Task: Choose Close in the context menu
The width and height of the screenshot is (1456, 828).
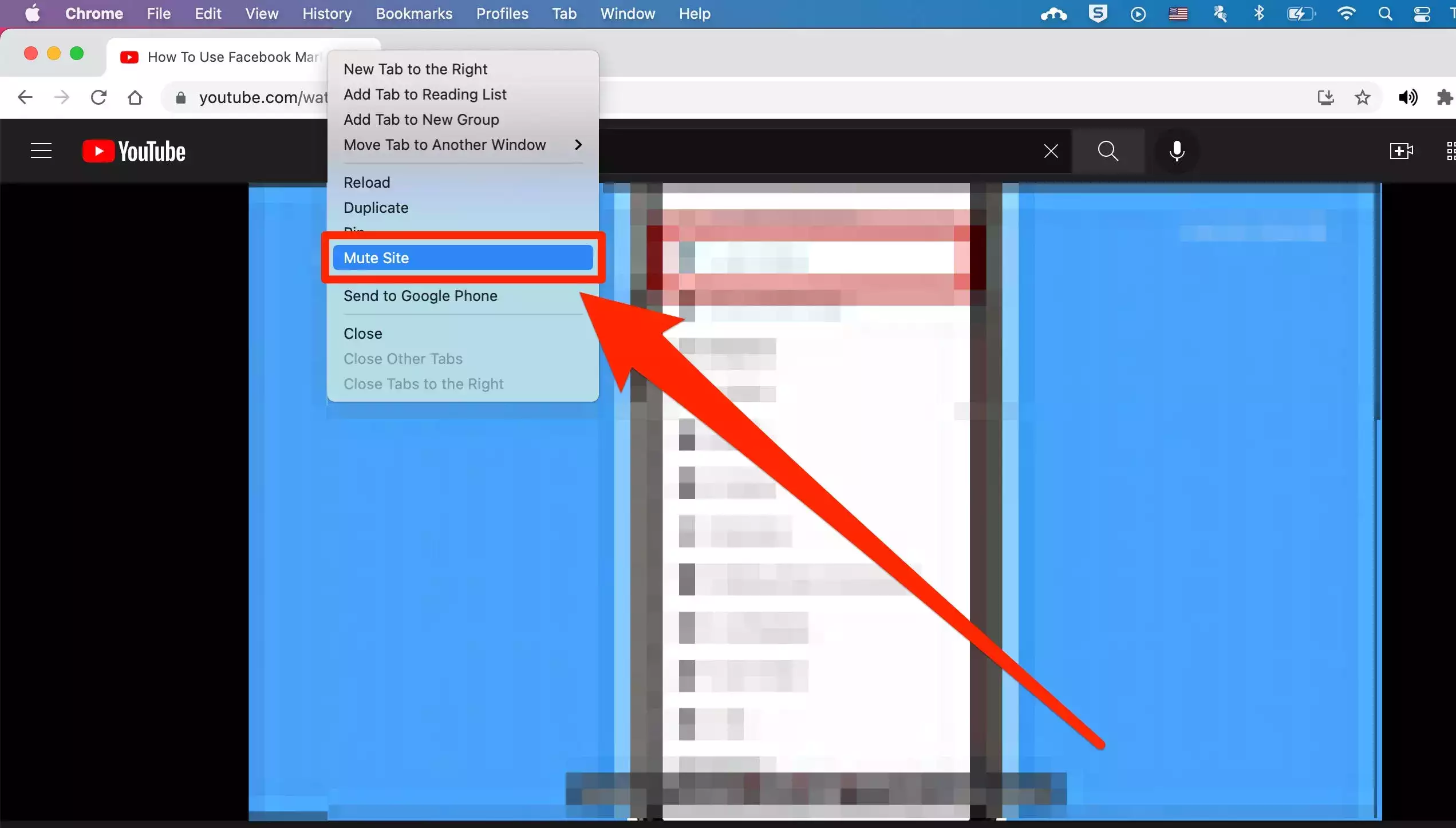Action: point(463,334)
